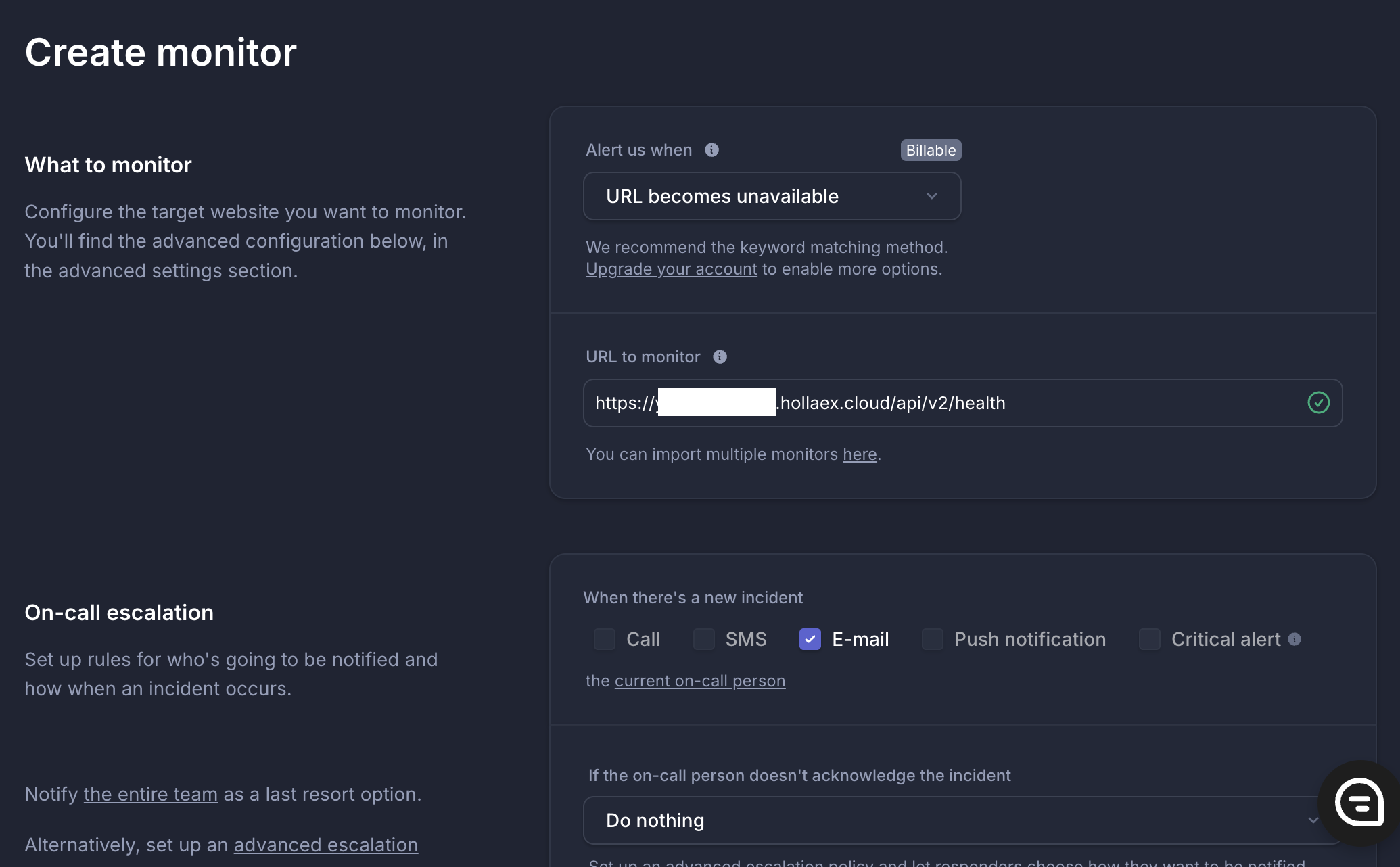The width and height of the screenshot is (1400, 867).
Task: Enable the Critical alert checkbox
Action: click(1149, 639)
